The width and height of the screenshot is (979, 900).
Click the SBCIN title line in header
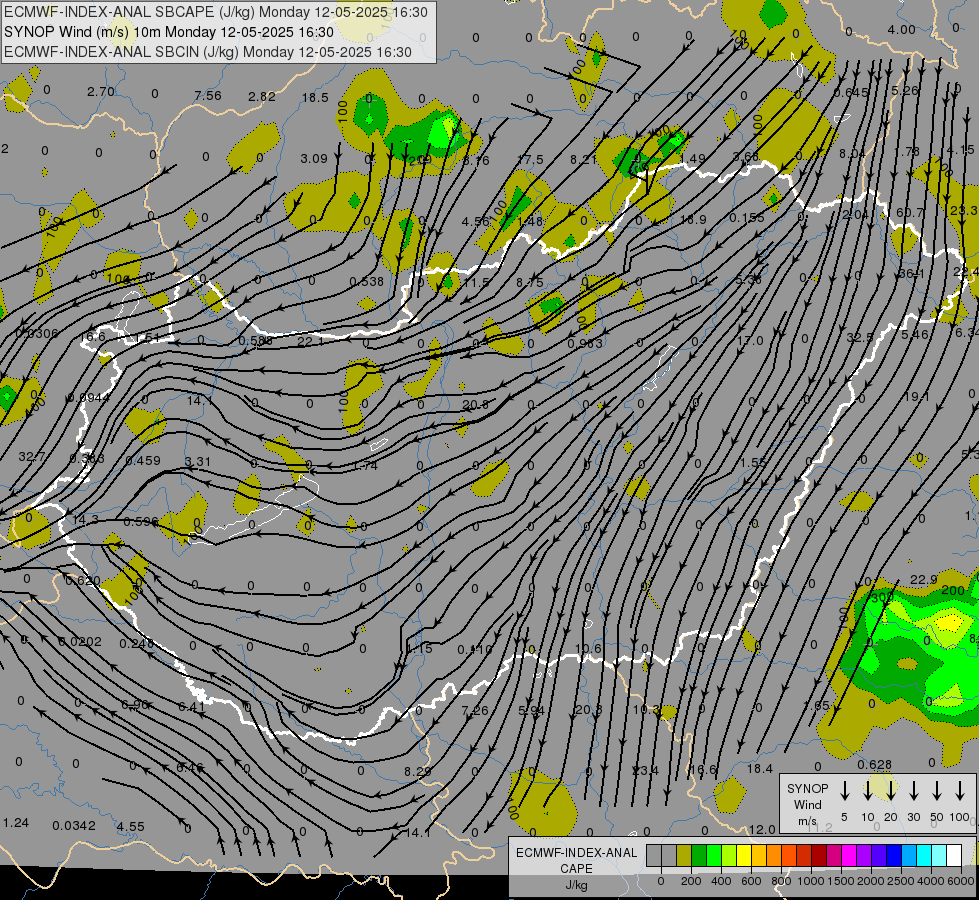tap(208, 52)
